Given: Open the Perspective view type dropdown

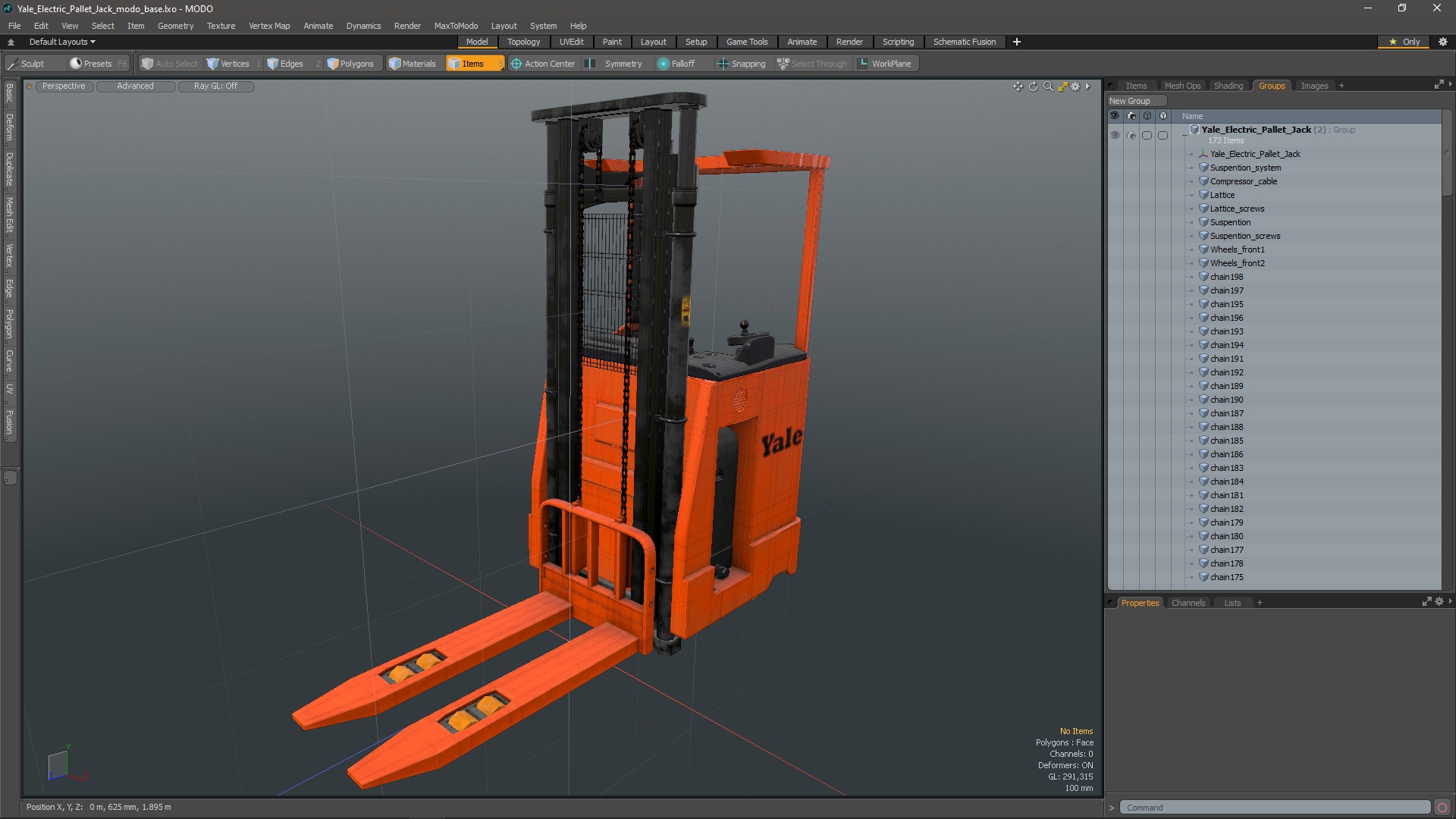Looking at the screenshot, I should 64,86.
